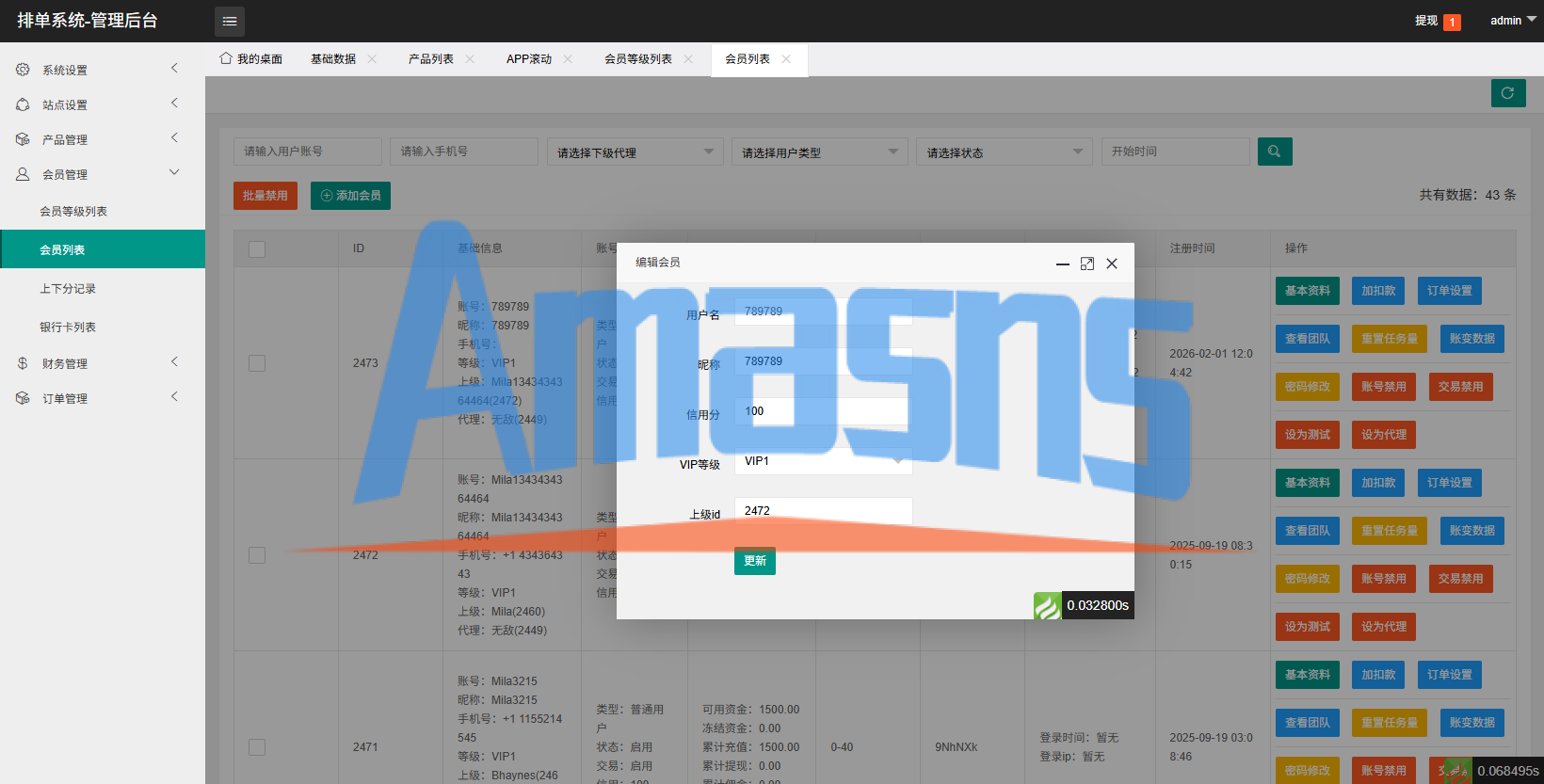Viewport: 1544px width, 784px height.
Task: Open the admin user dropdown
Action: 1513,21
